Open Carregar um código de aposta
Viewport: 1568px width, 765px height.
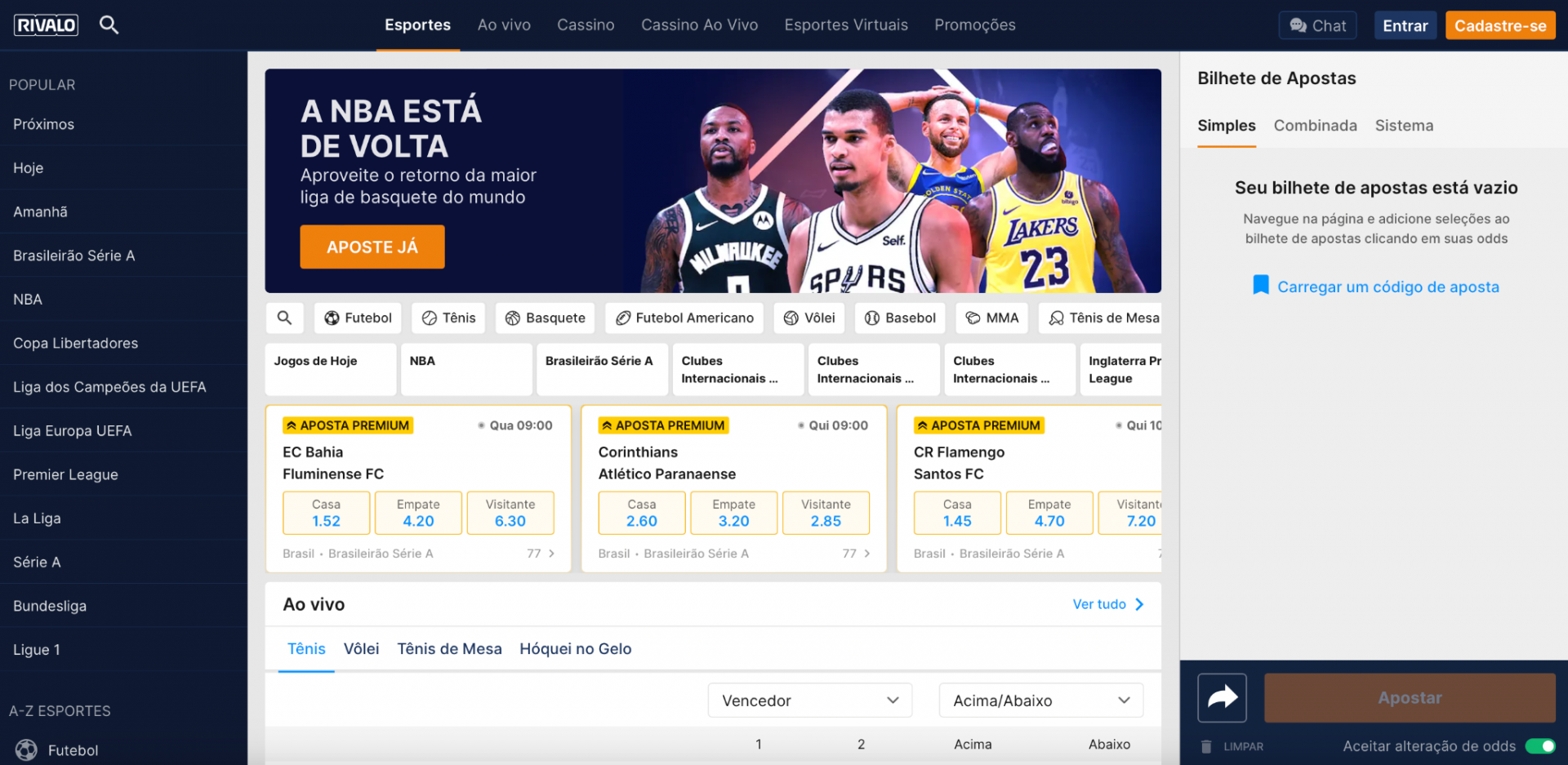[1388, 287]
